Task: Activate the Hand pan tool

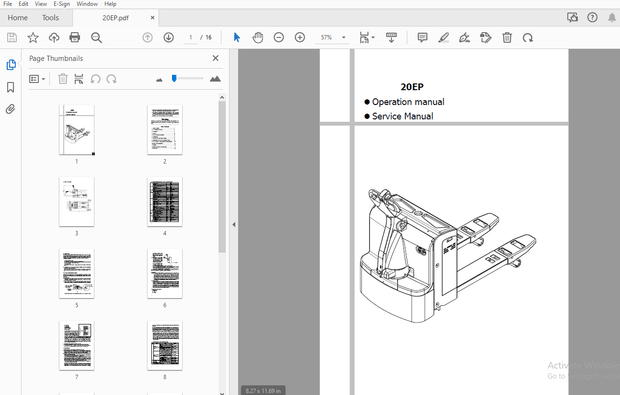Action: pyautogui.click(x=258, y=38)
